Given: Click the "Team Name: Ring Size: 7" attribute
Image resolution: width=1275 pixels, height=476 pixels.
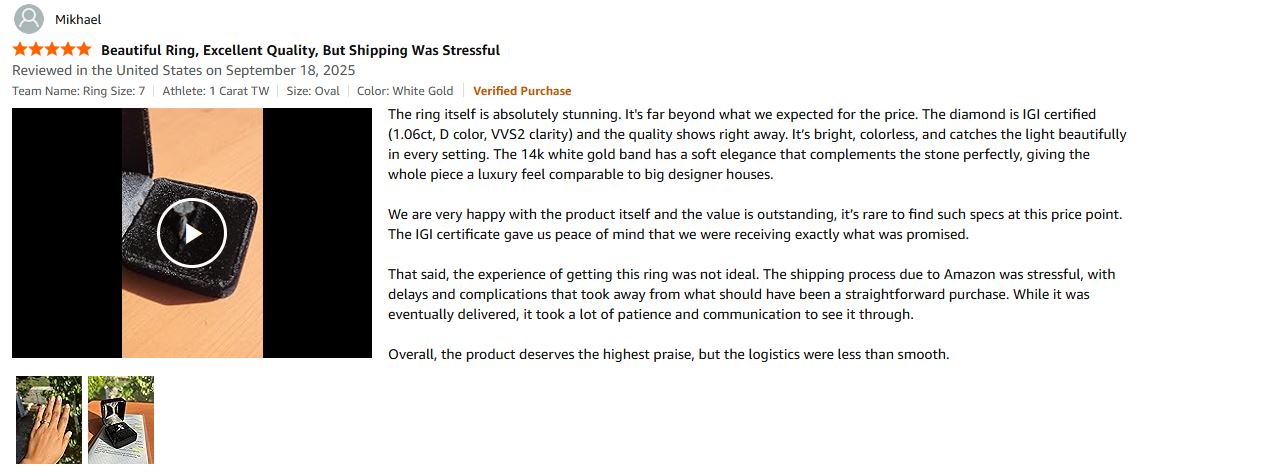Looking at the screenshot, I should click(x=78, y=91).
